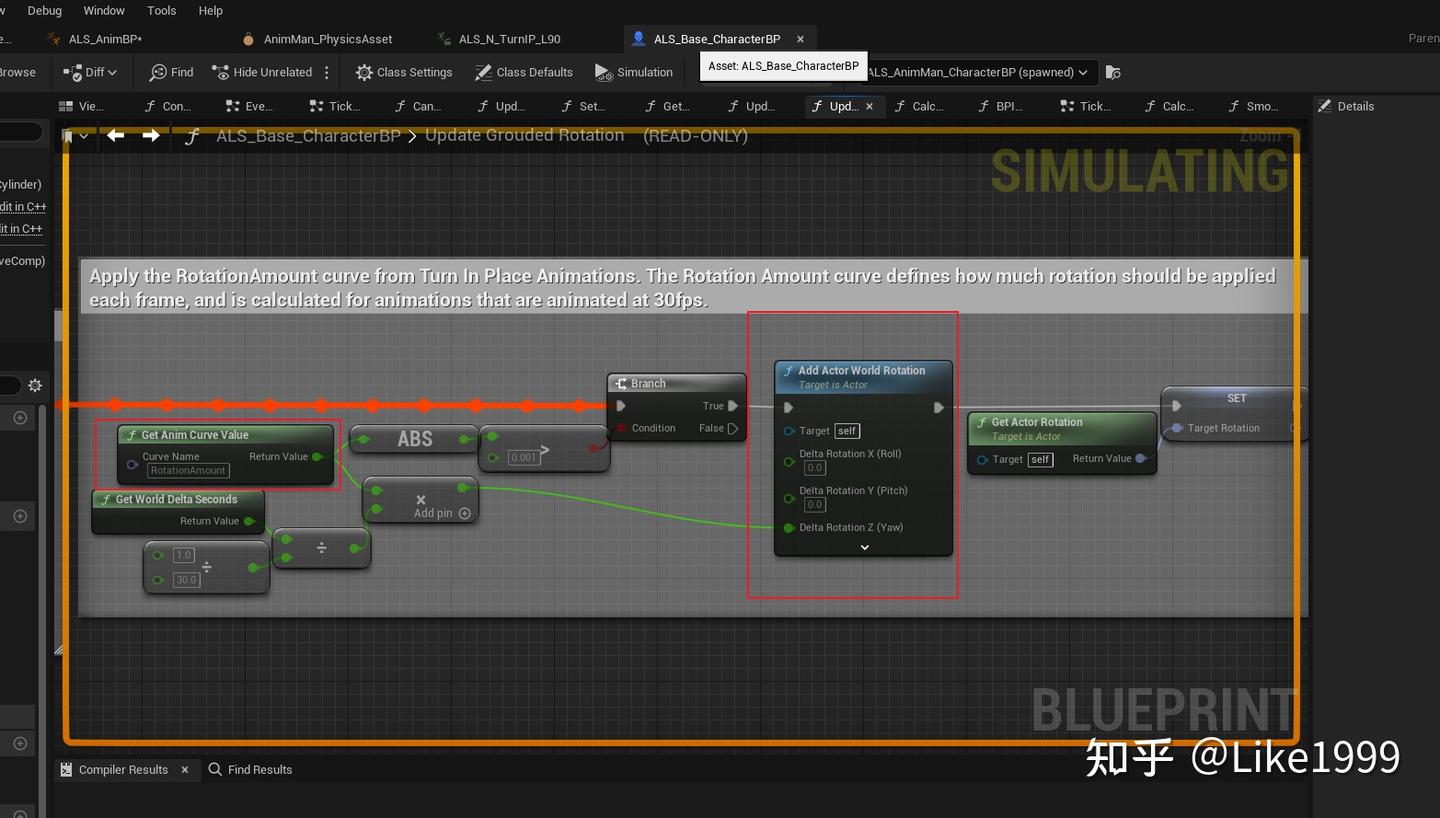
Task: Open Class Settings
Action: 404,72
